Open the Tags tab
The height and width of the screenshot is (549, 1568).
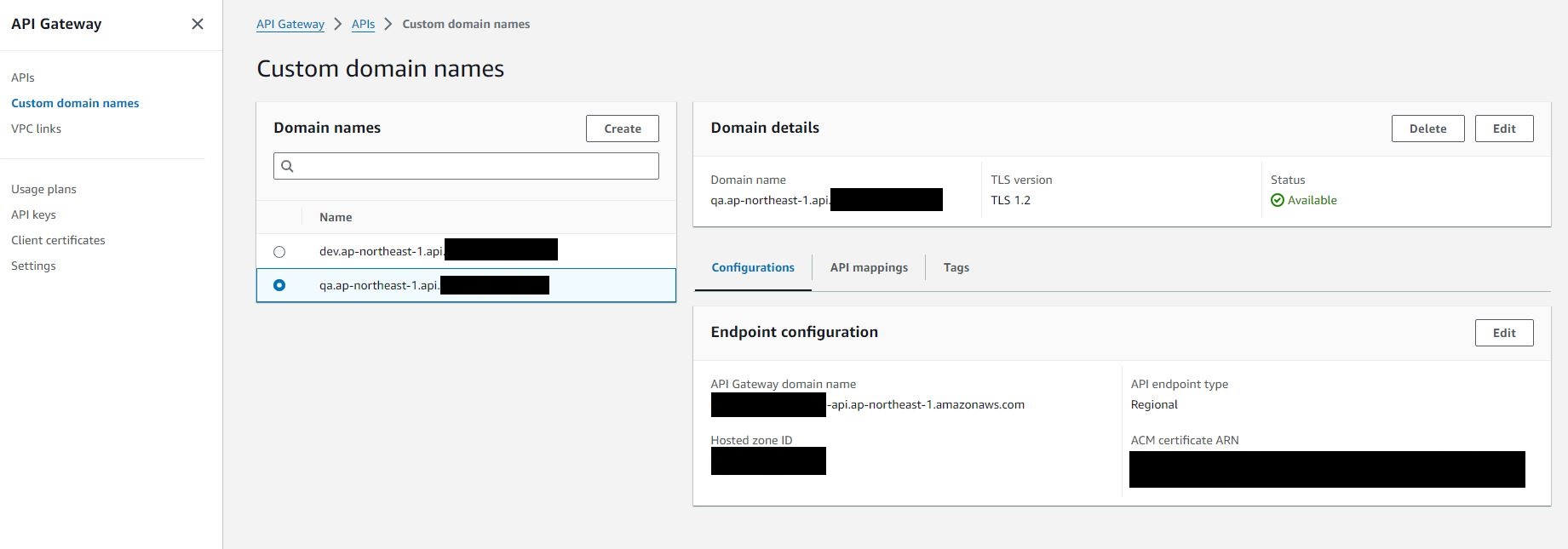[956, 267]
